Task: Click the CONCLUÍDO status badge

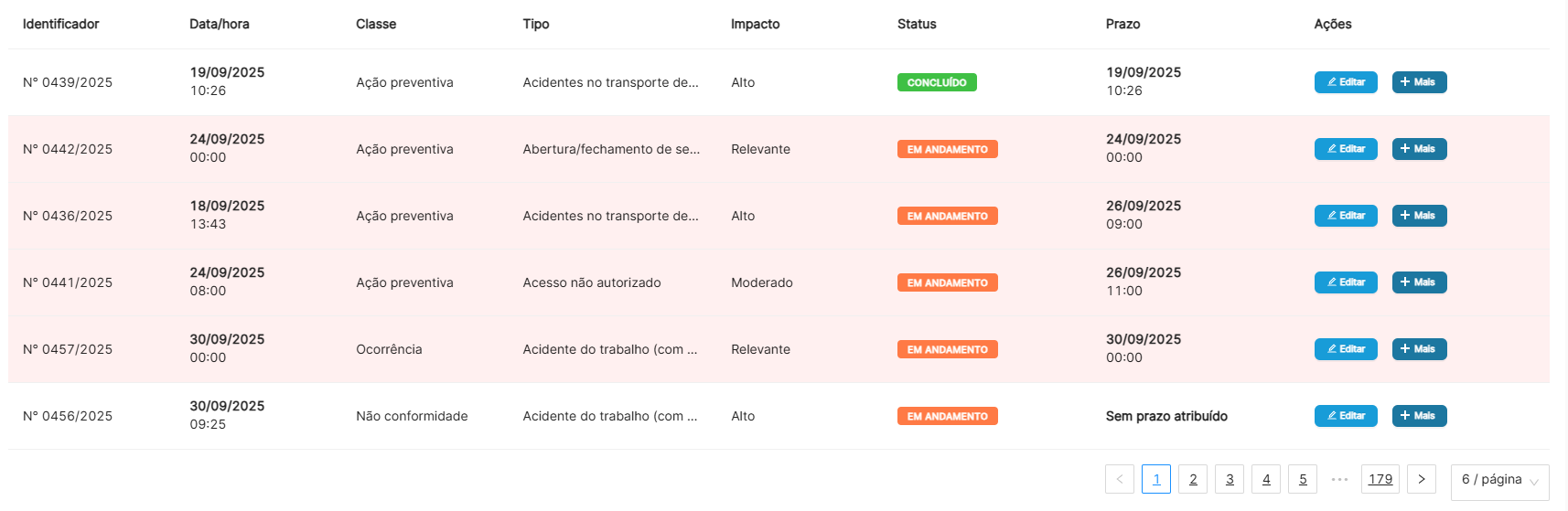Action: coord(937,82)
